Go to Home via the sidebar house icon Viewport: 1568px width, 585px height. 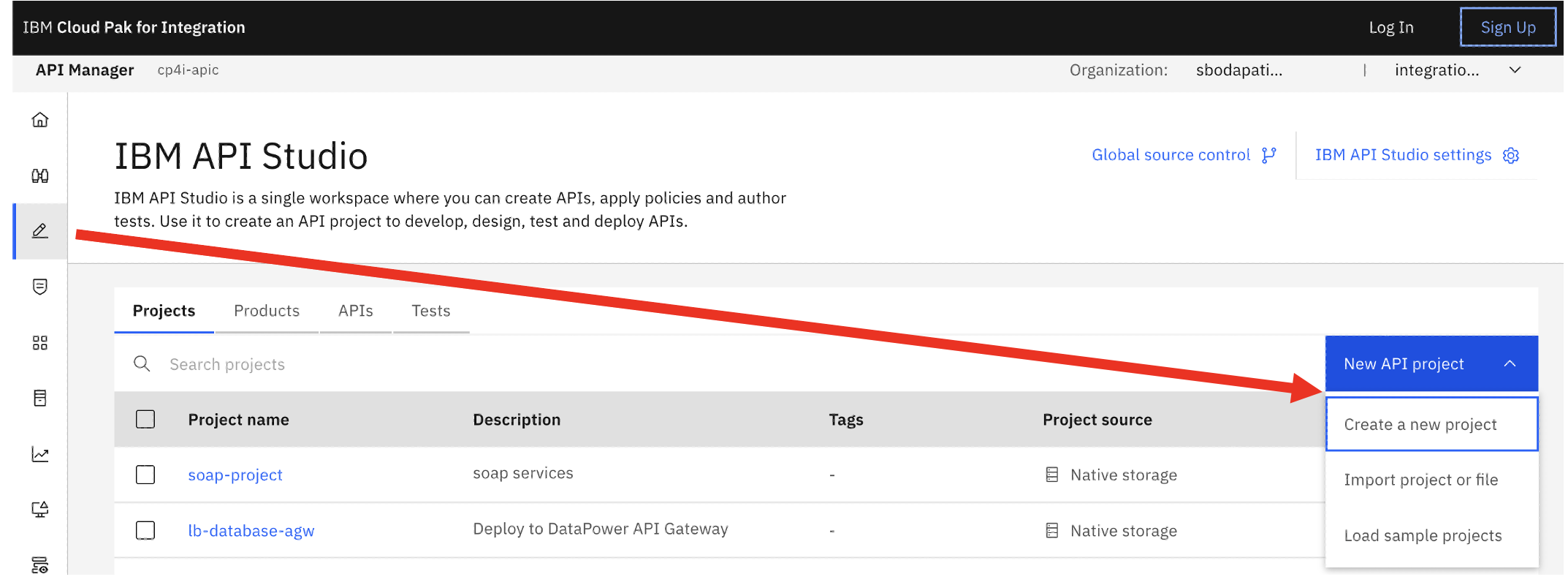coord(40,120)
